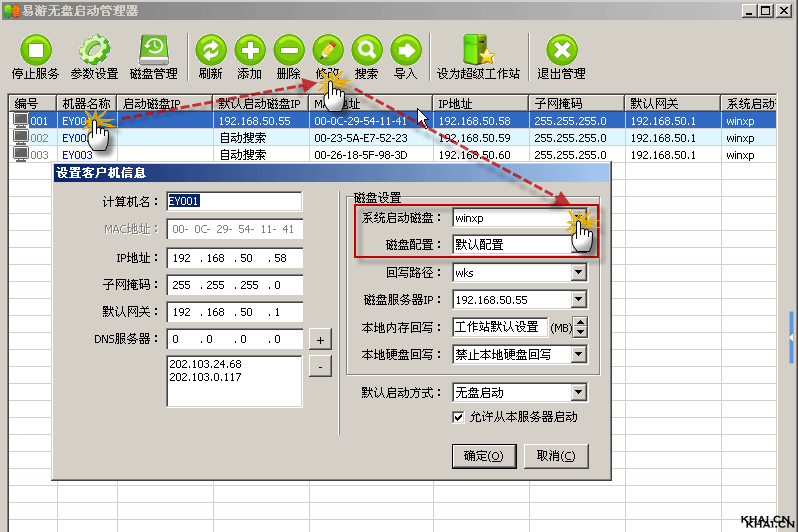Click the 计算机名 input field
Image resolution: width=798 pixels, height=532 pixels.
234,202
